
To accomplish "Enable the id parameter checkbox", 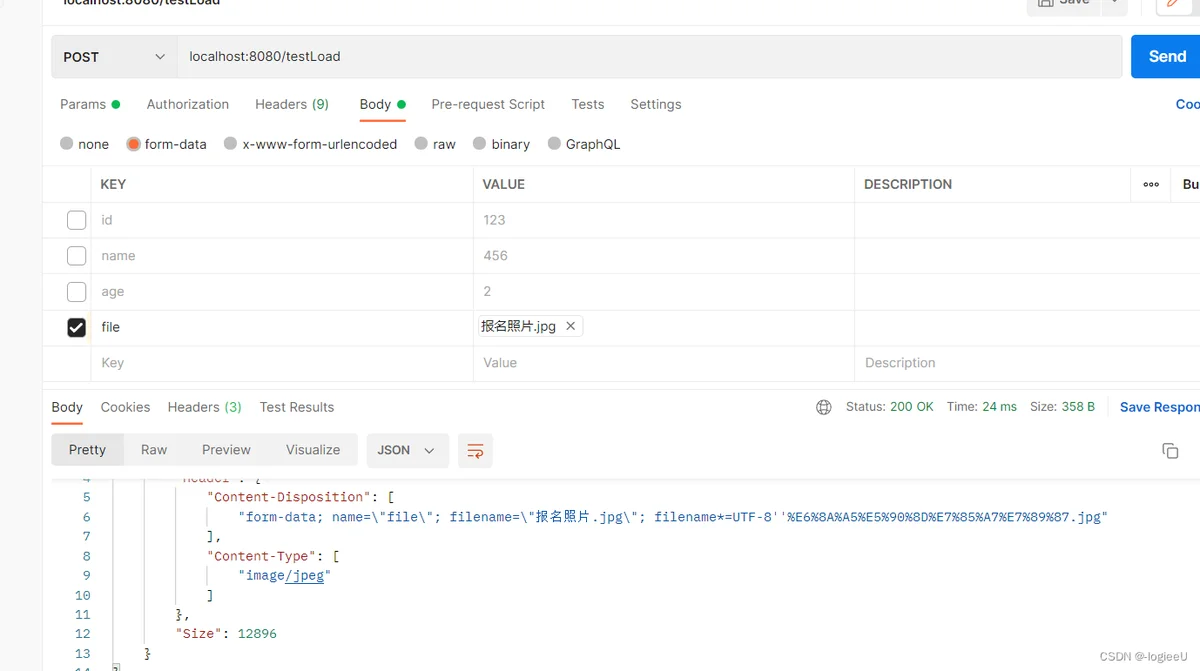I will point(76,220).
